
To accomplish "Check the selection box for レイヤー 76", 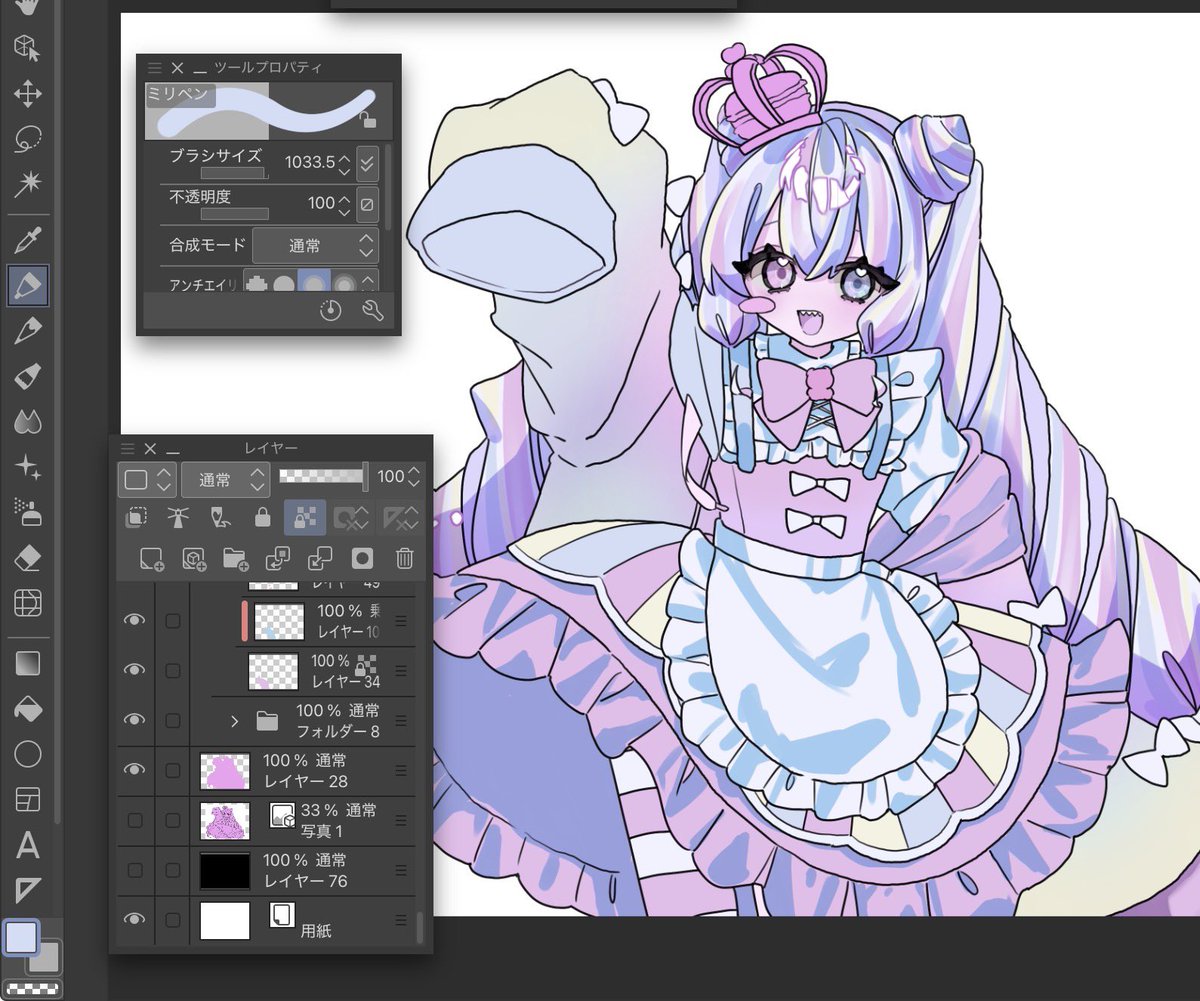I will [173, 870].
